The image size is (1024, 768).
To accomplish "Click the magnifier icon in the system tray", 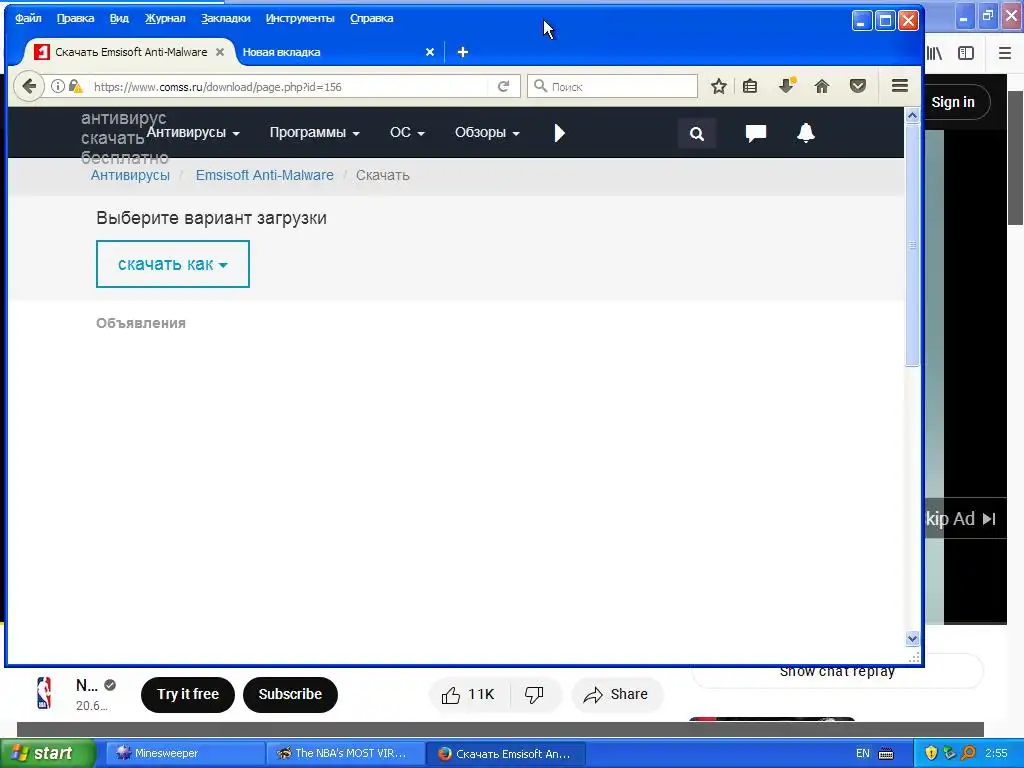I will pyautogui.click(x=968, y=753).
